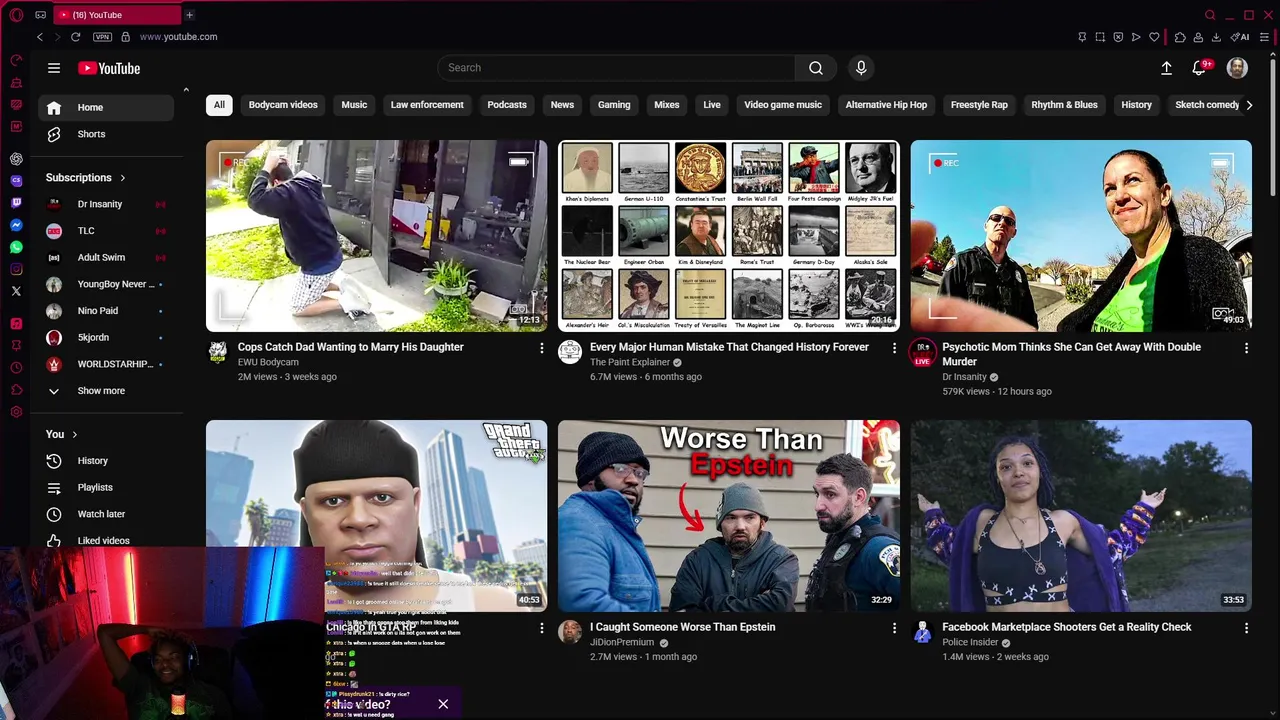The width and height of the screenshot is (1280, 720).
Task: Select the Gaming chip
Action: (614, 105)
